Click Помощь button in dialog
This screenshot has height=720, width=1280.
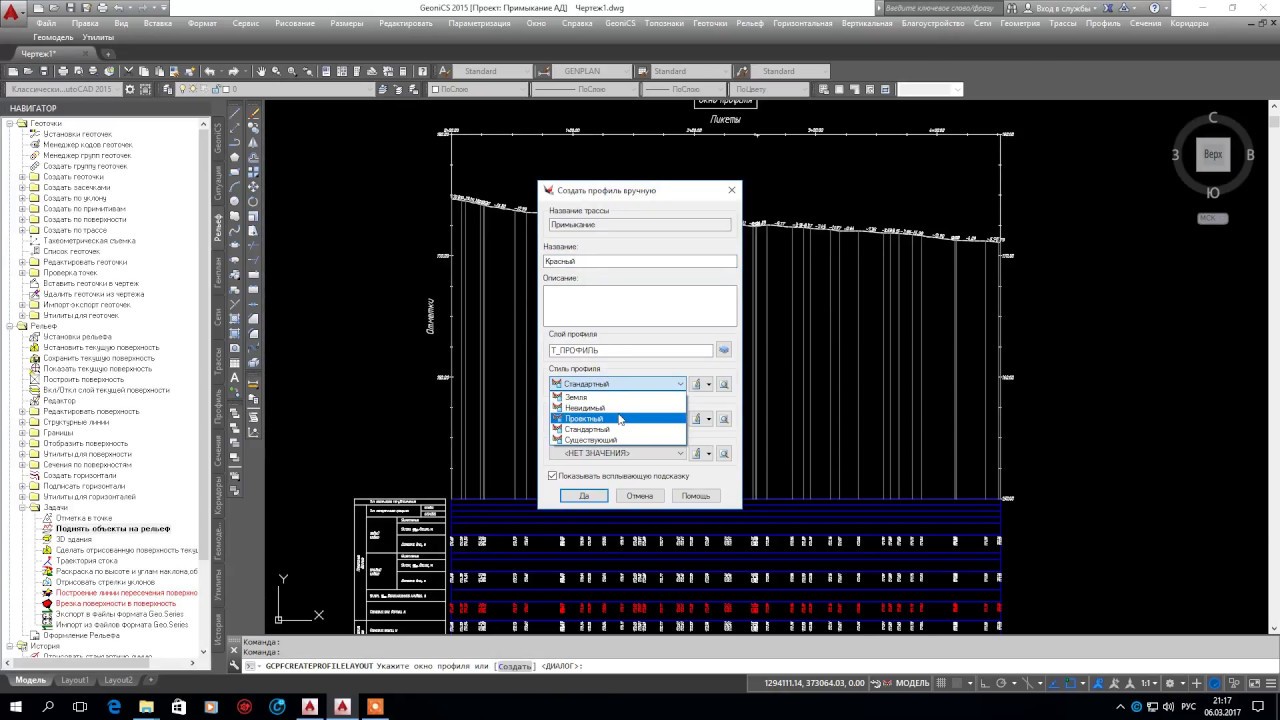[696, 496]
